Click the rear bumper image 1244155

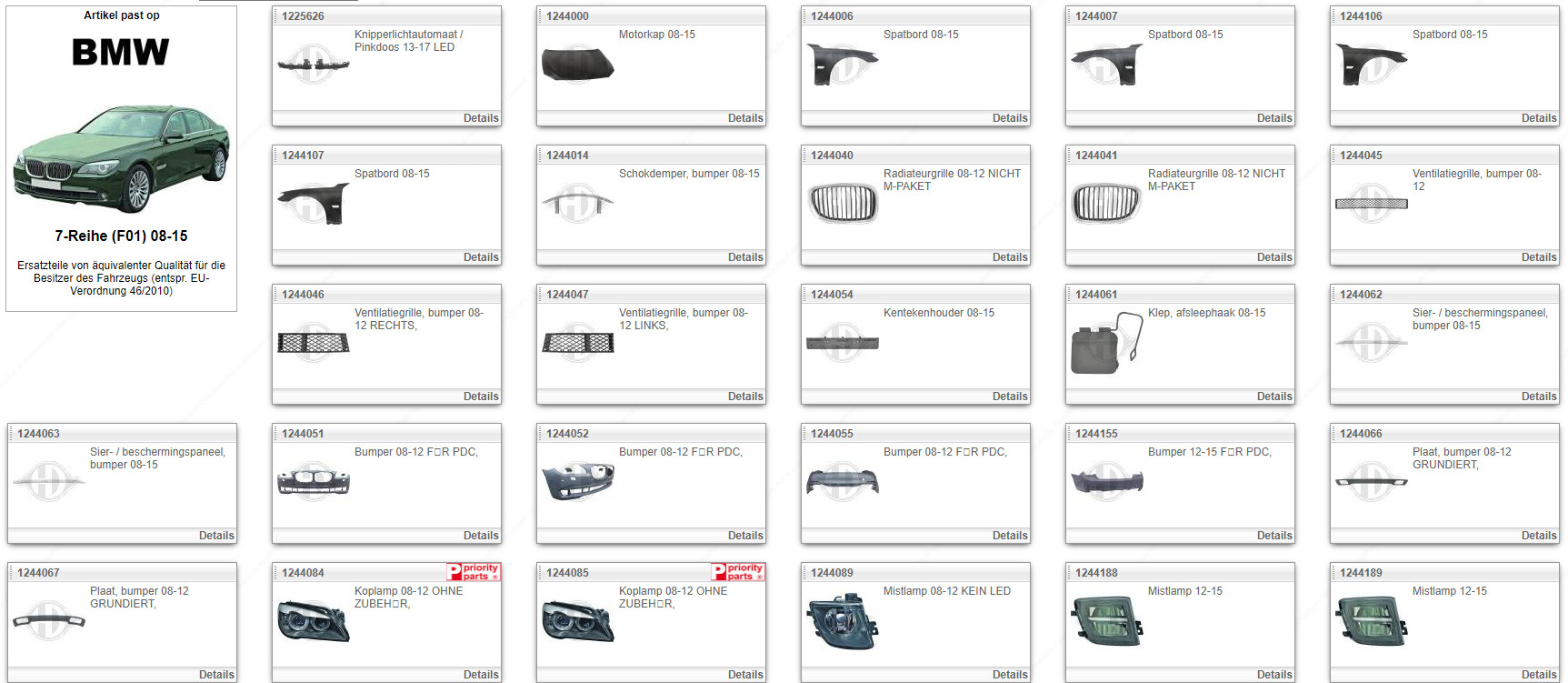[x=1107, y=482]
